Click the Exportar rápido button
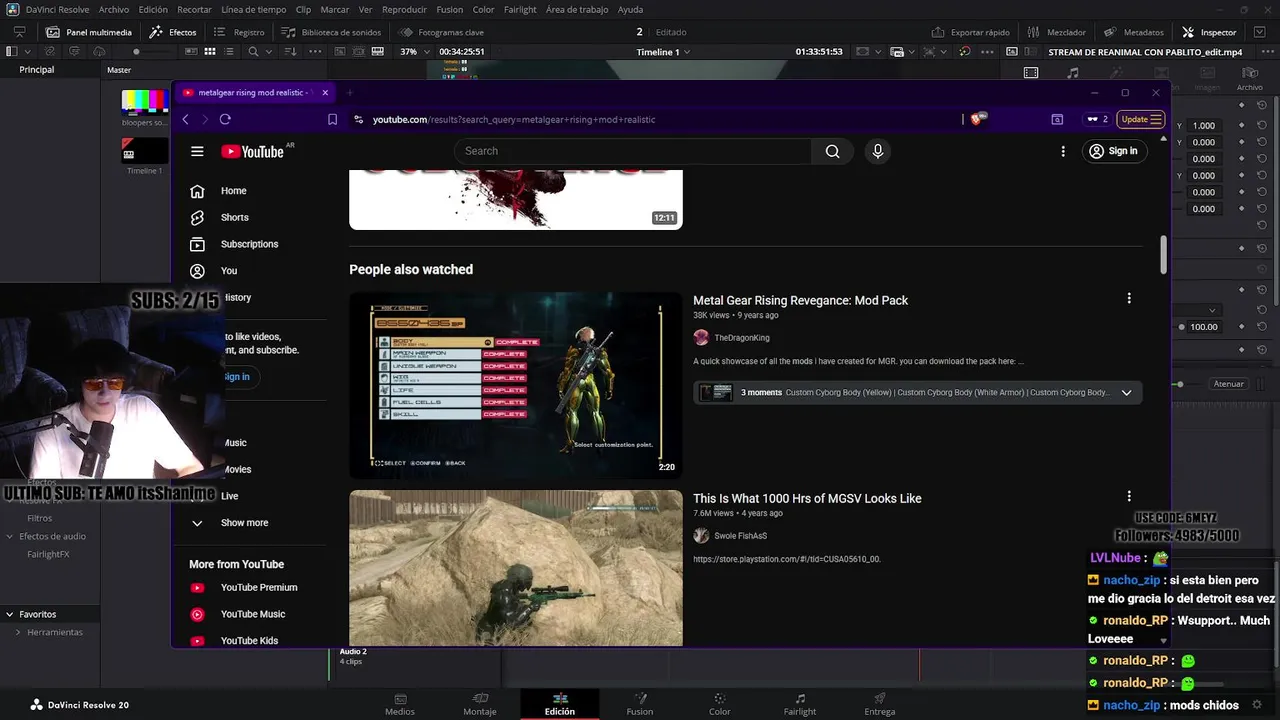1280x720 pixels. pyautogui.click(x=971, y=32)
